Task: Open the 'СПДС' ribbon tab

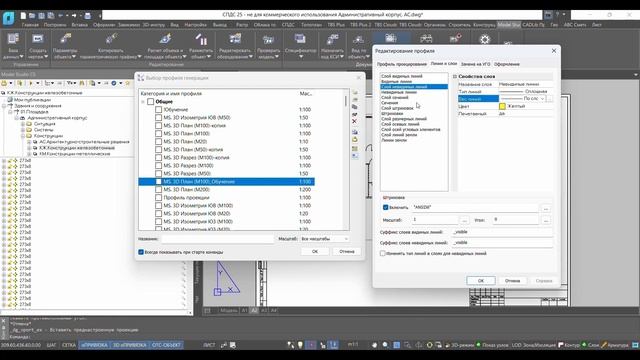Action: click(x=288, y=25)
